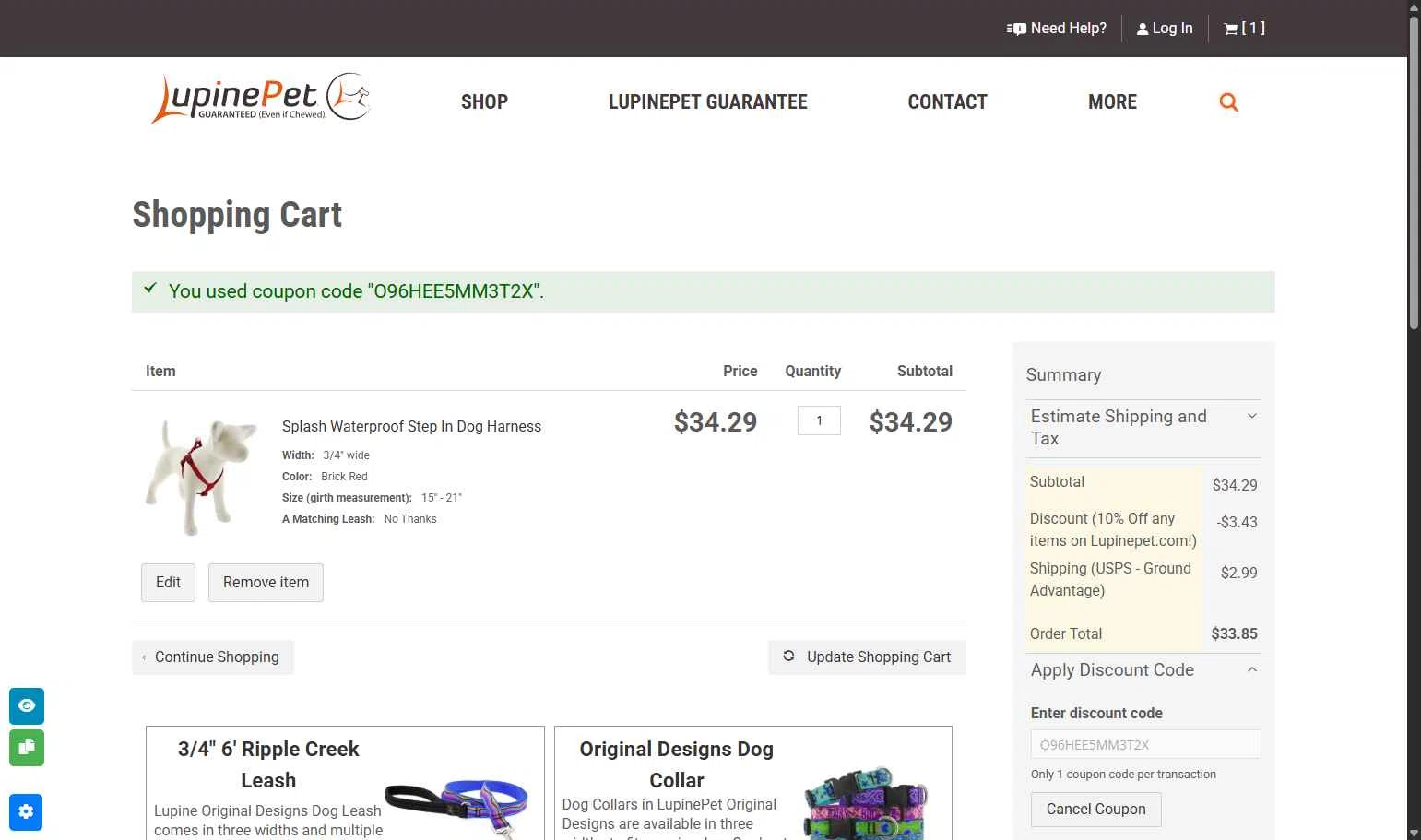The height and width of the screenshot is (840, 1421).
Task: Open the 3/4" 6' Ripple Creek Leash card
Action: (345, 783)
